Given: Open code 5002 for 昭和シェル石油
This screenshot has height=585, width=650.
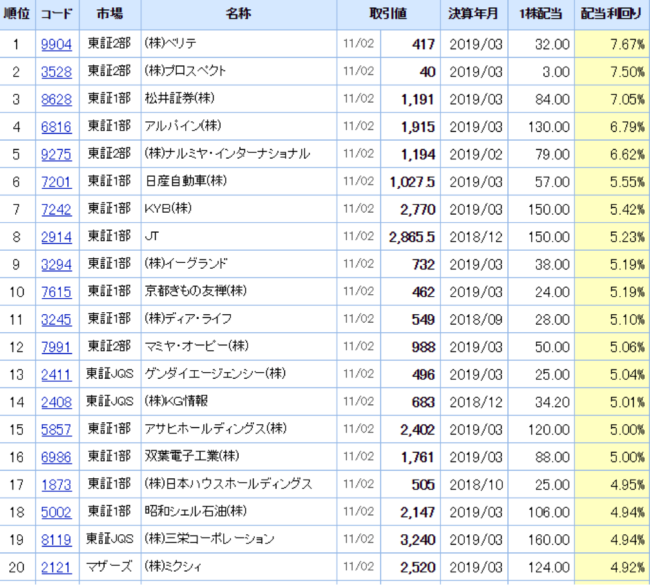Looking at the screenshot, I should [56, 511].
